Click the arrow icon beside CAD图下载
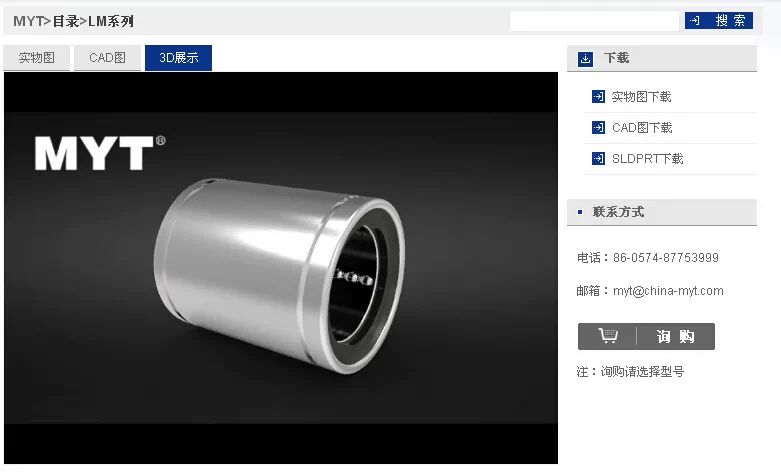 tap(598, 127)
